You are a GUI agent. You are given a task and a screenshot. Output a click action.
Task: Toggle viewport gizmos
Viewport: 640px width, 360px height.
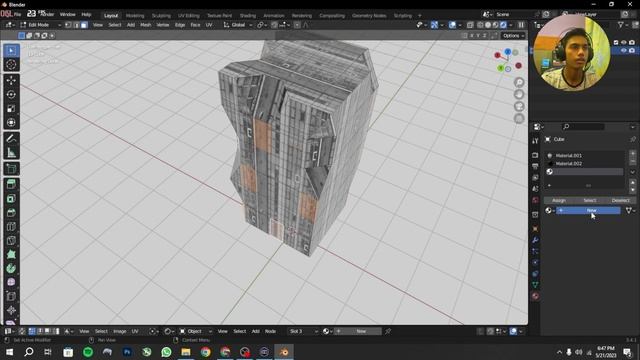pos(434,25)
